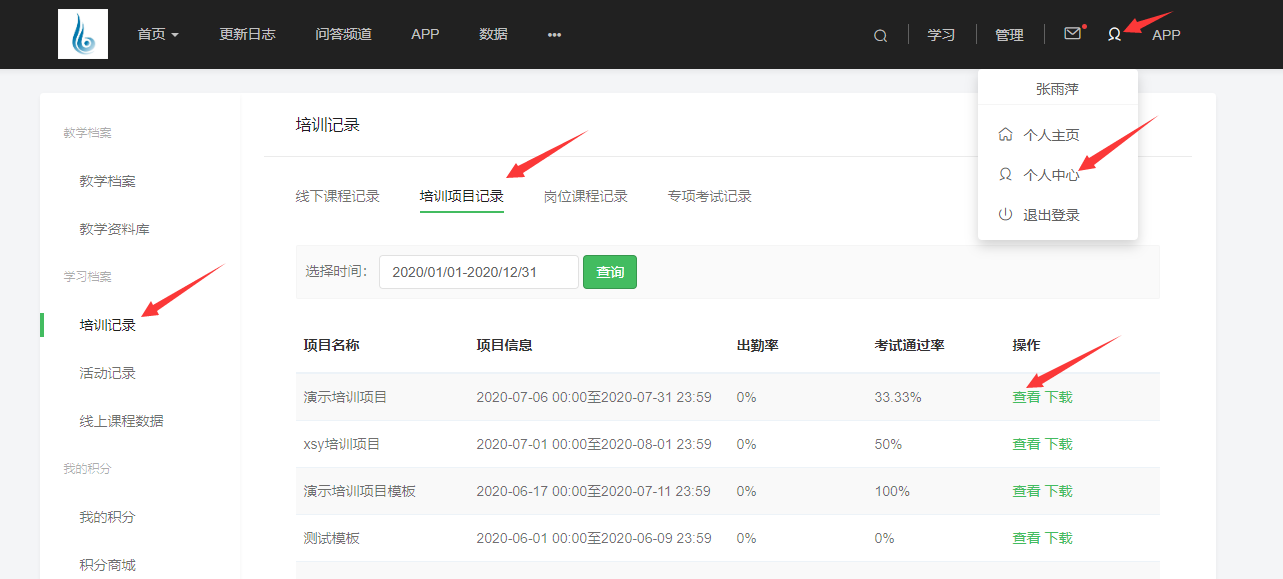Image resolution: width=1283 pixels, height=579 pixels.
Task: Go to 个人主页 in user dropdown
Action: [x=1051, y=135]
